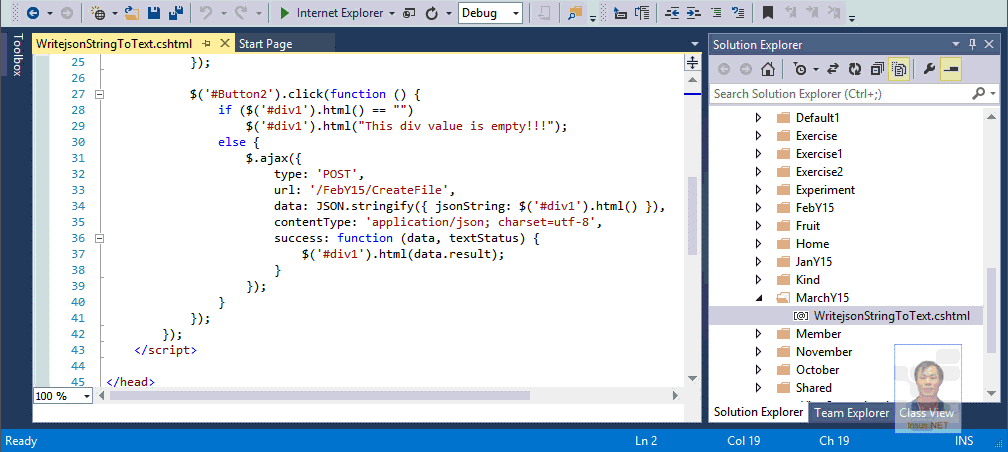Select the Home folder
The width and height of the screenshot is (1008, 452).
coord(812,244)
